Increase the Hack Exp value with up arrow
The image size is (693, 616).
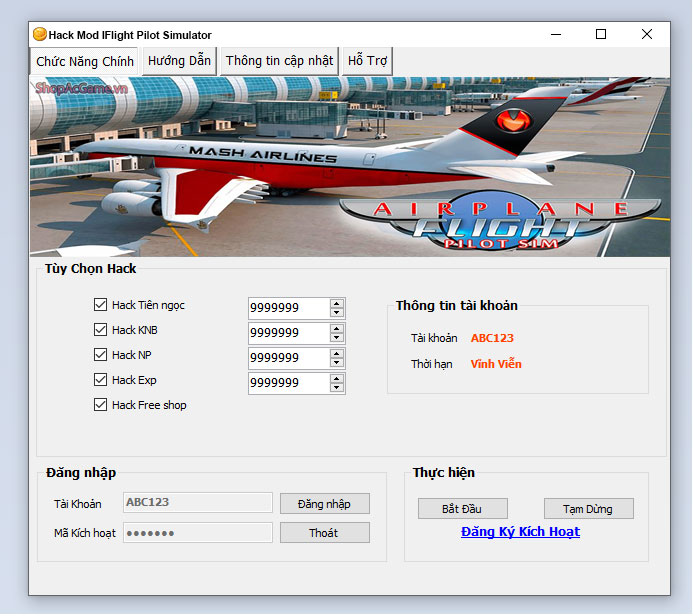(337, 379)
